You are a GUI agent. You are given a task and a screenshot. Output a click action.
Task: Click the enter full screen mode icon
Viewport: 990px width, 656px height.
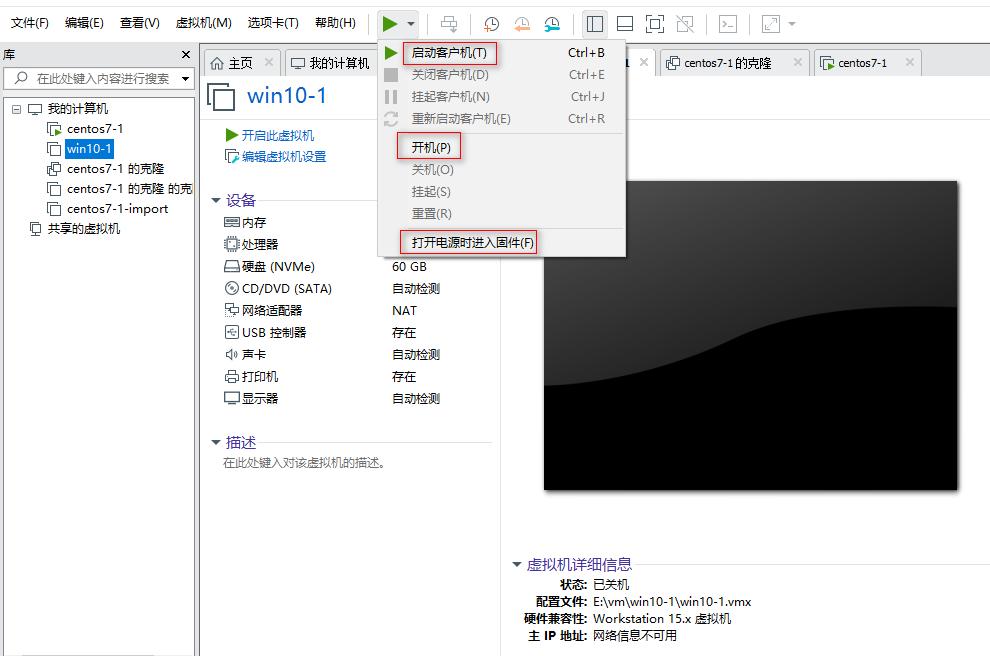point(655,23)
